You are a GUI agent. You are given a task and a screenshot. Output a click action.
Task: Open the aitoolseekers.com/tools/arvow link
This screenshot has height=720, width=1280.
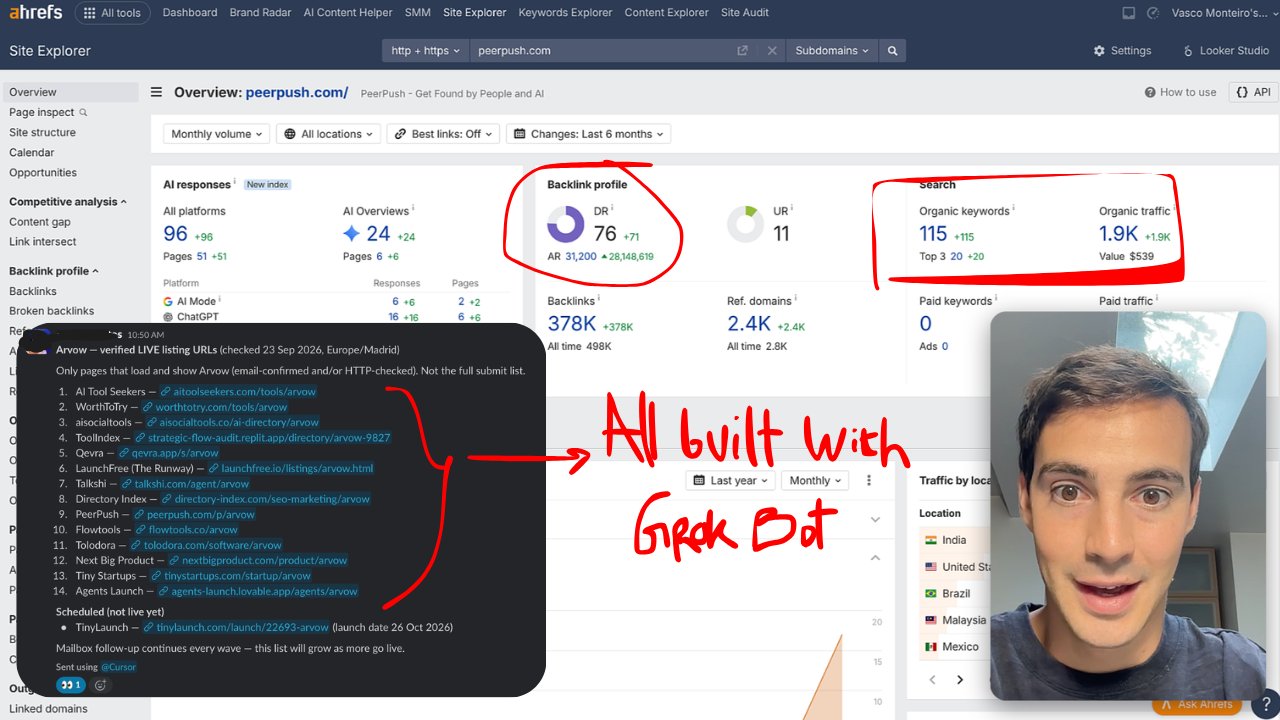(245, 392)
